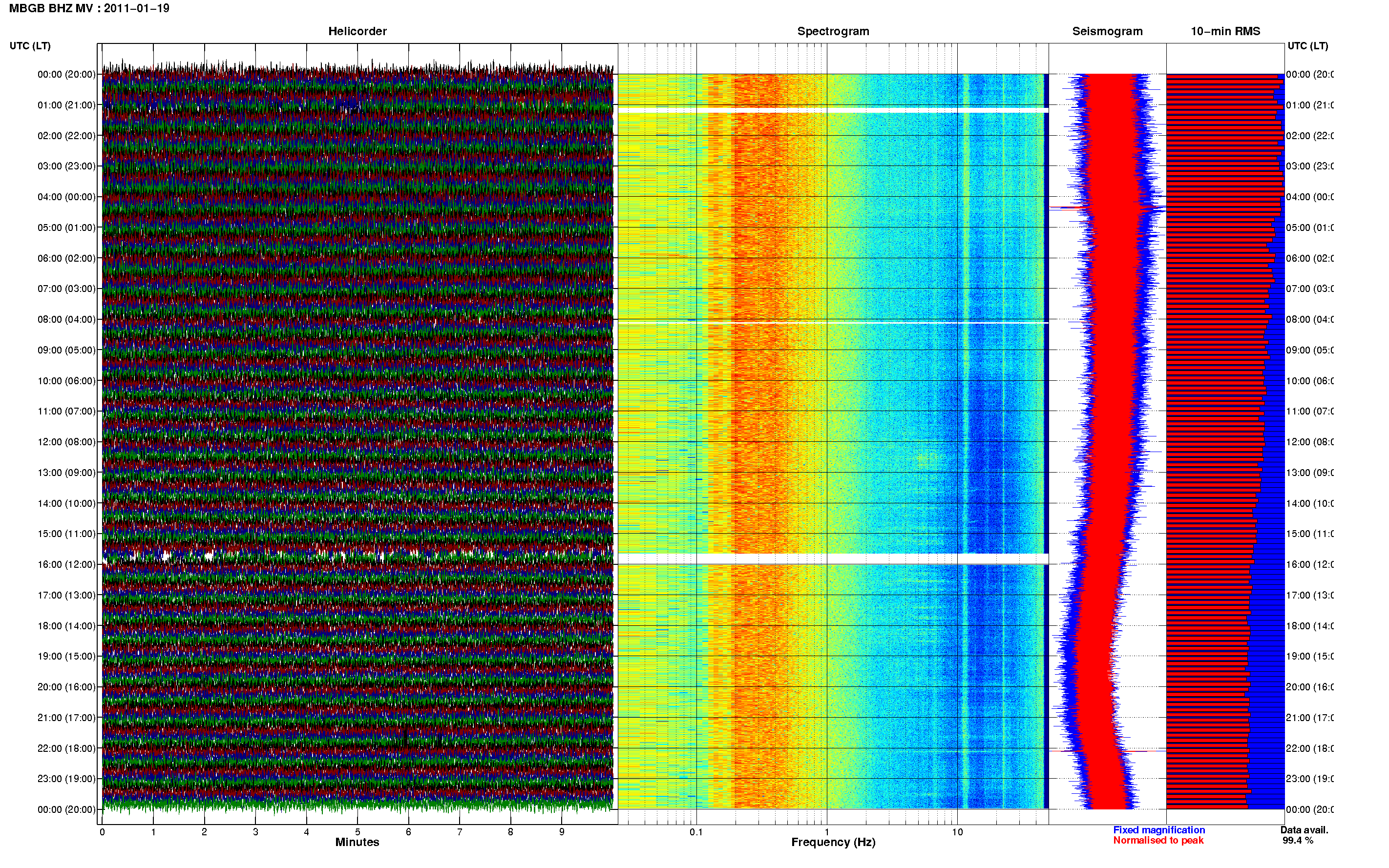Click minute tick label '9' under helicorder

tap(562, 832)
